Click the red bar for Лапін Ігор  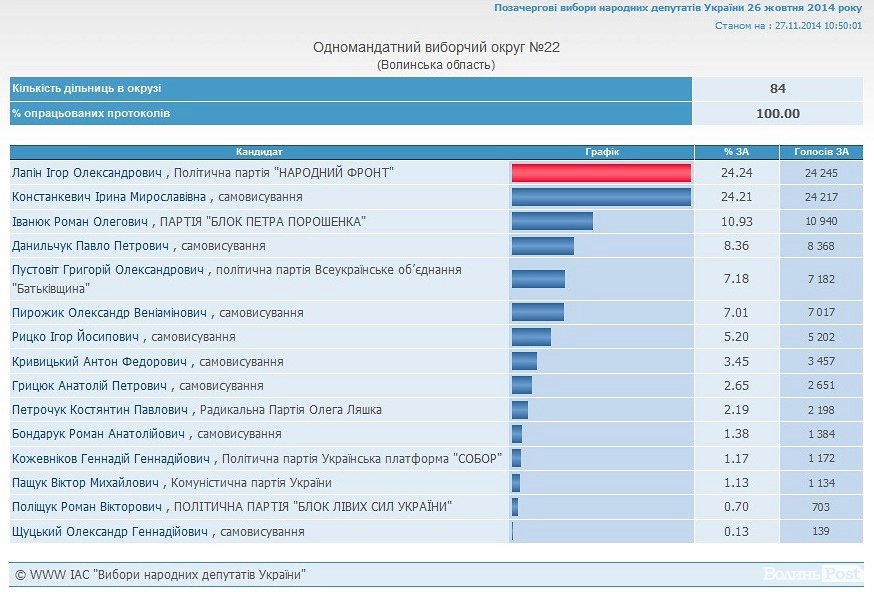pos(601,173)
